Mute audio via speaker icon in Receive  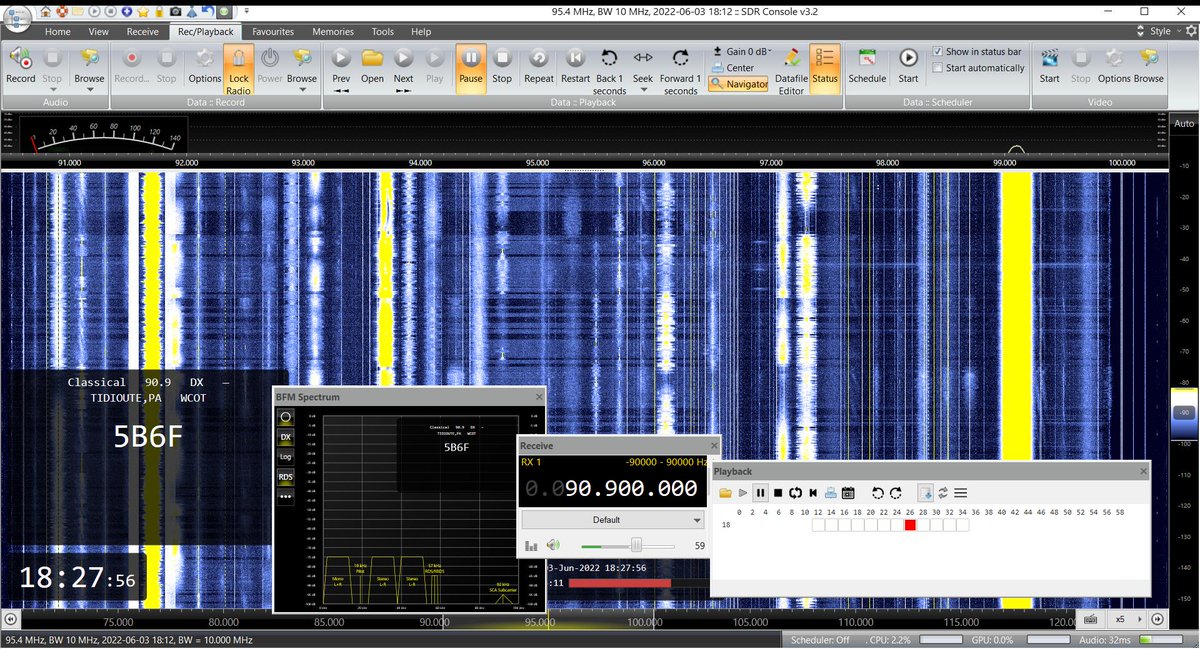click(553, 546)
